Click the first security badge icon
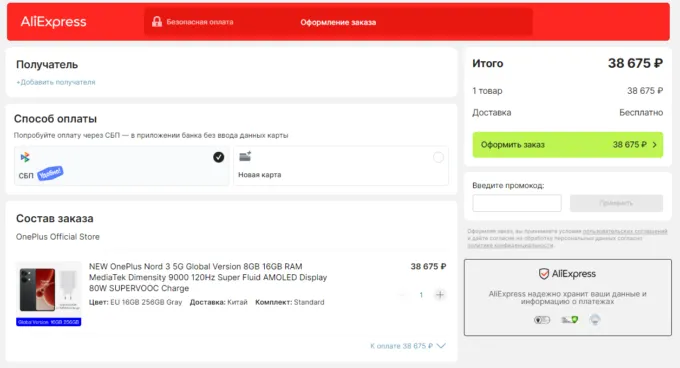Image resolution: width=680 pixels, height=368 pixels. (542, 320)
